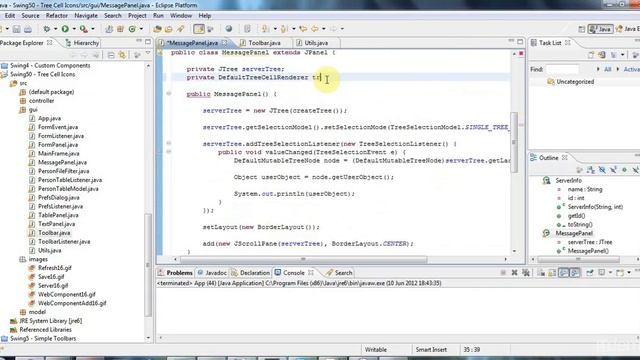Click the Last Edit Location icon
The width and height of the screenshot is (640, 360).
[303, 29]
